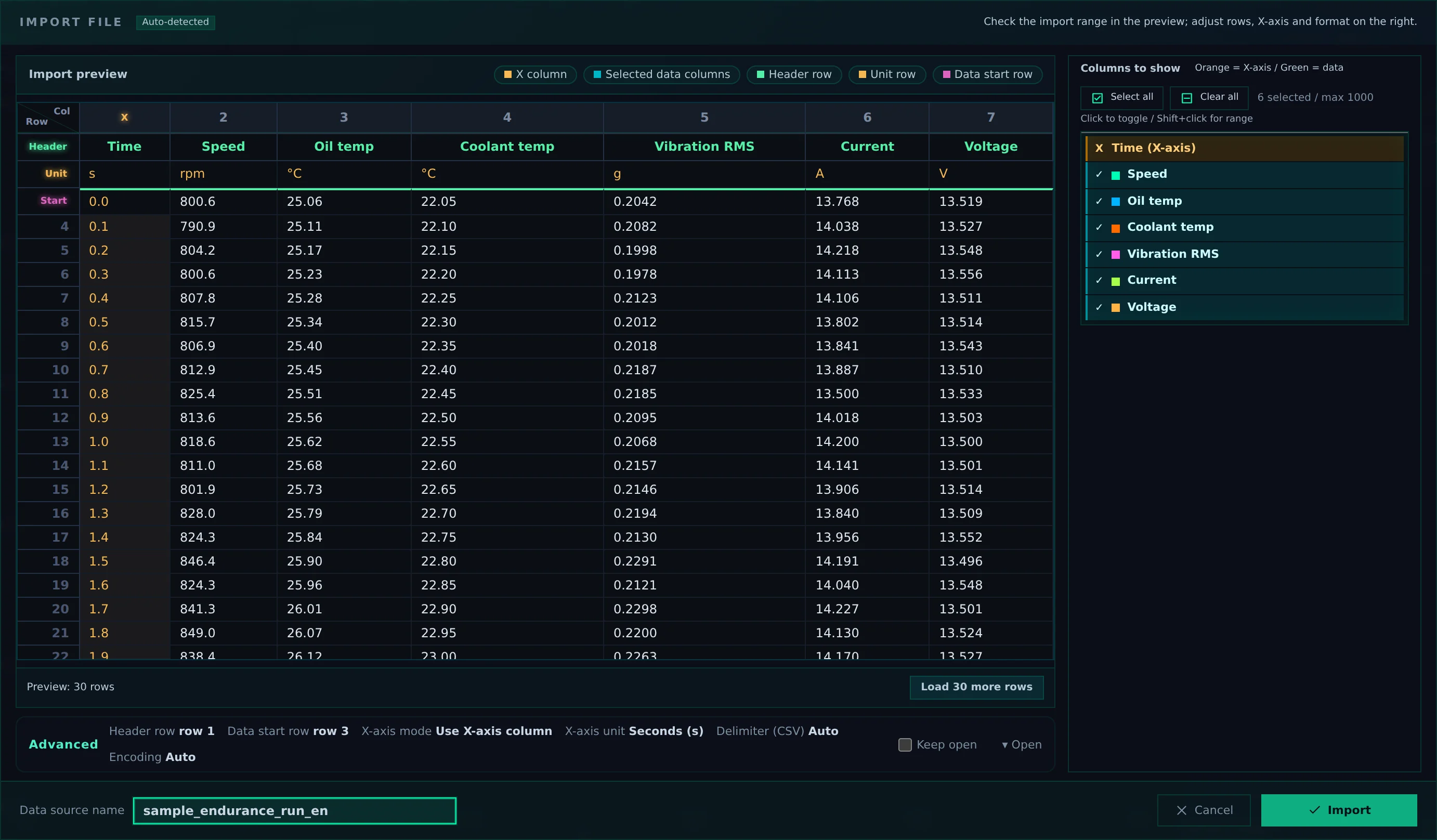Click the rpm unit cell
This screenshot has width=1437, height=840.
[x=223, y=174]
